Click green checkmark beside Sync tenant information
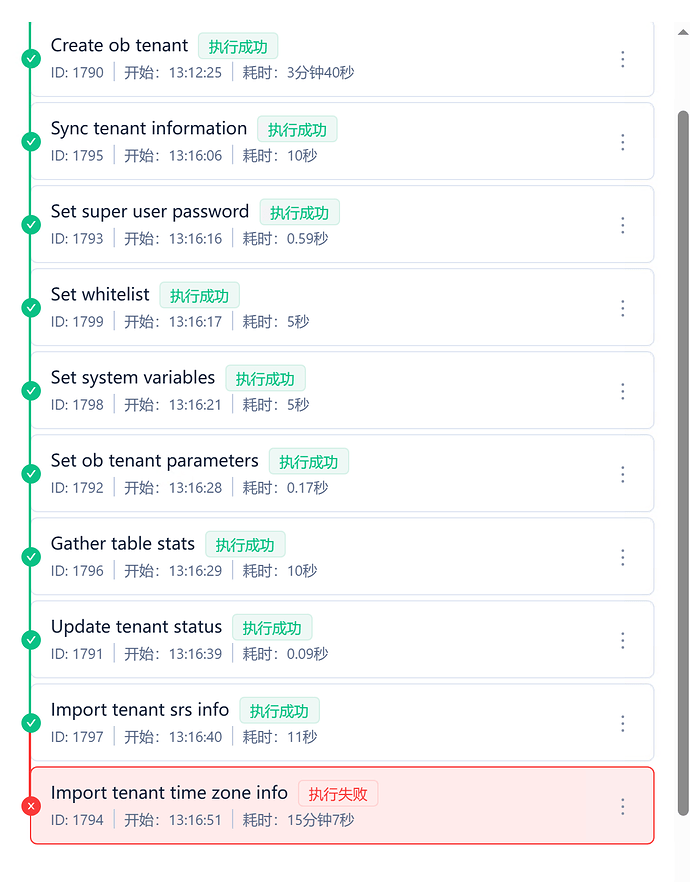The image size is (690, 882). tap(31, 142)
